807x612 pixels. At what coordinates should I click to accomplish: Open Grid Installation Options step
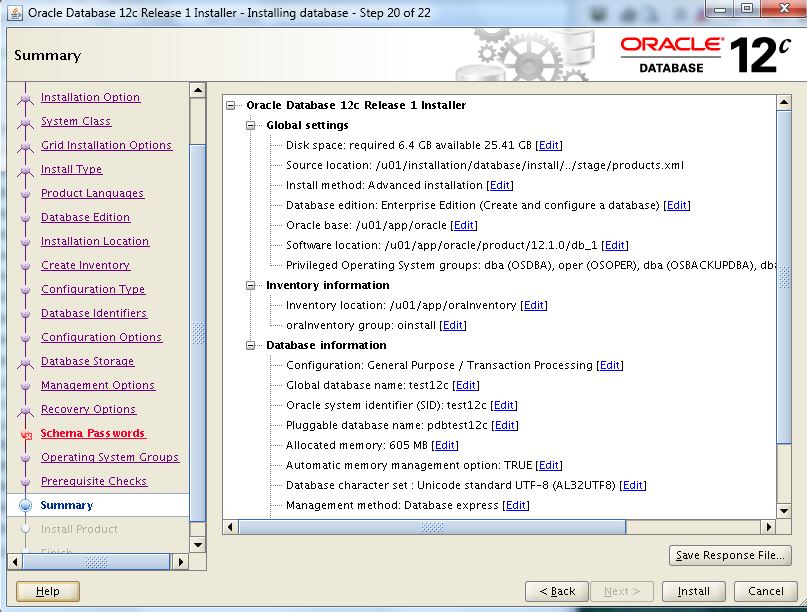(x=107, y=146)
